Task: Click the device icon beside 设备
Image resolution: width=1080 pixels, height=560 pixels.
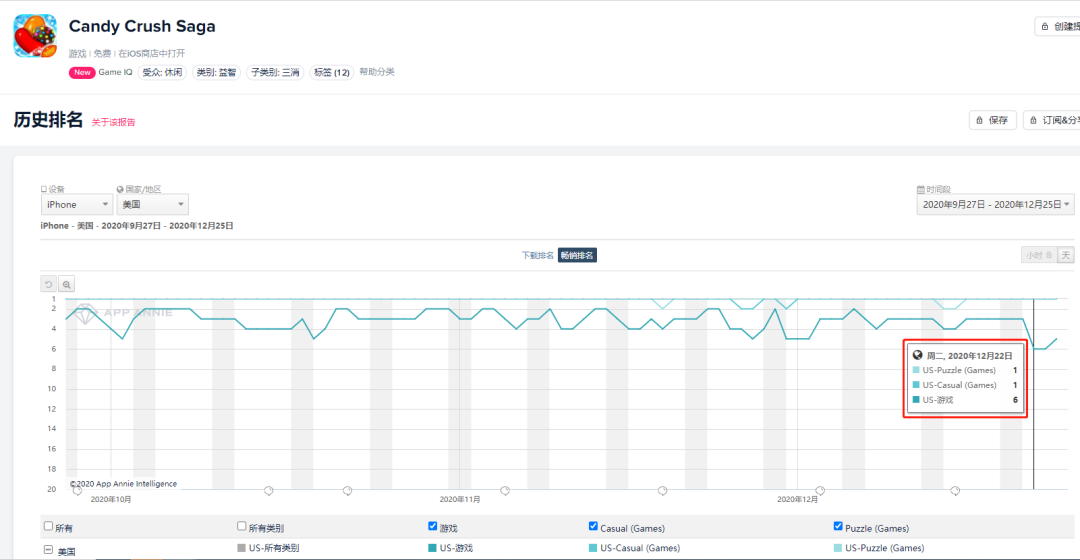Action: [x=44, y=189]
